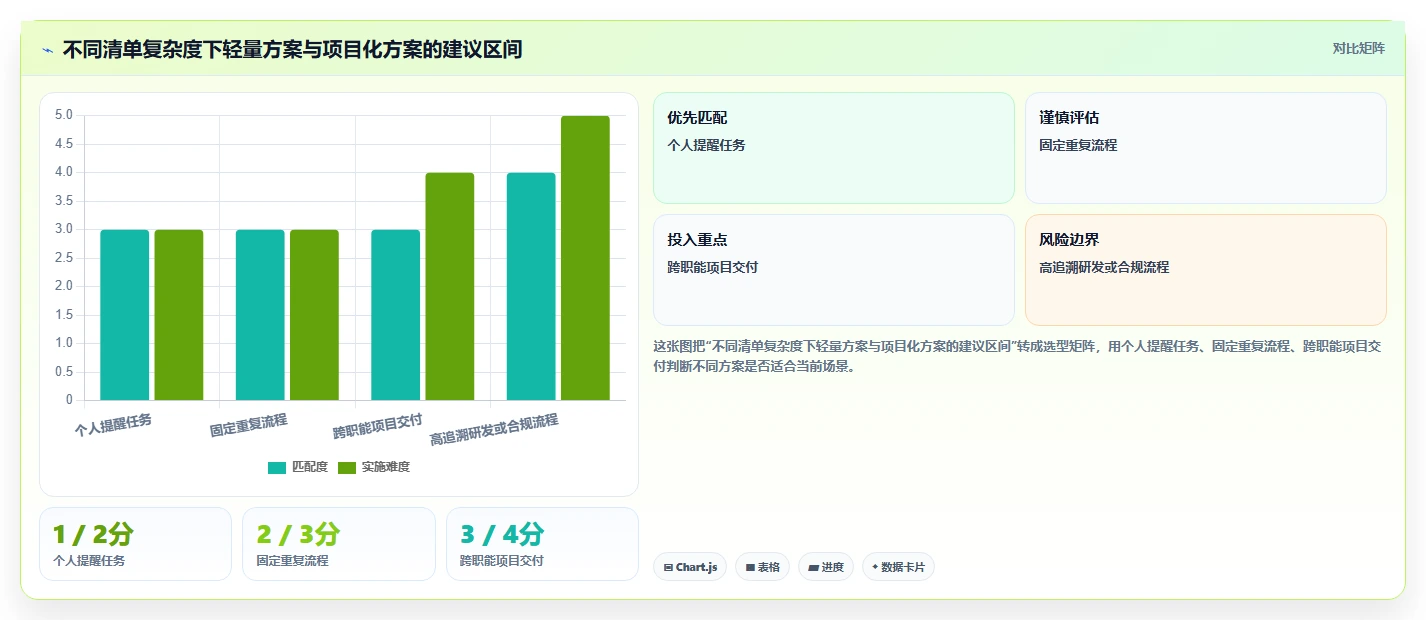
Task: Click the 5.0 y-axis value
Action: click(x=63, y=115)
